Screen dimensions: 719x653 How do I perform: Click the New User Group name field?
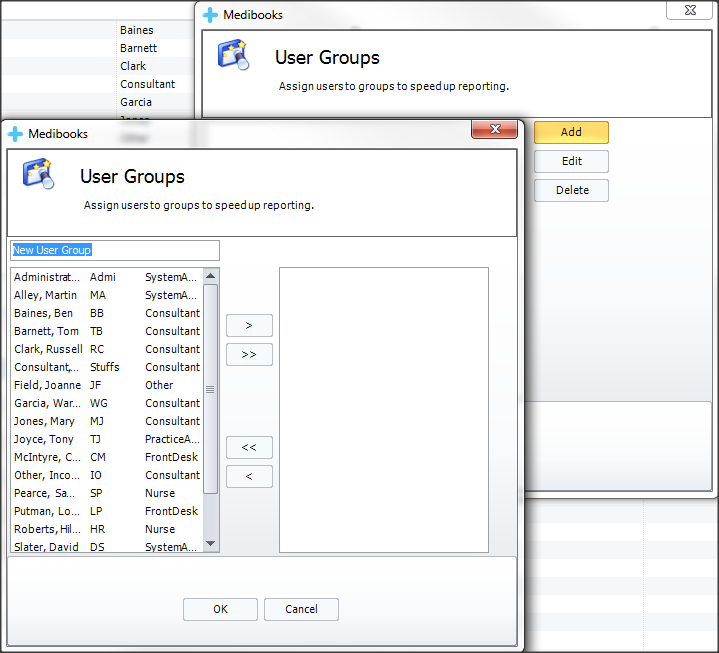click(115, 250)
